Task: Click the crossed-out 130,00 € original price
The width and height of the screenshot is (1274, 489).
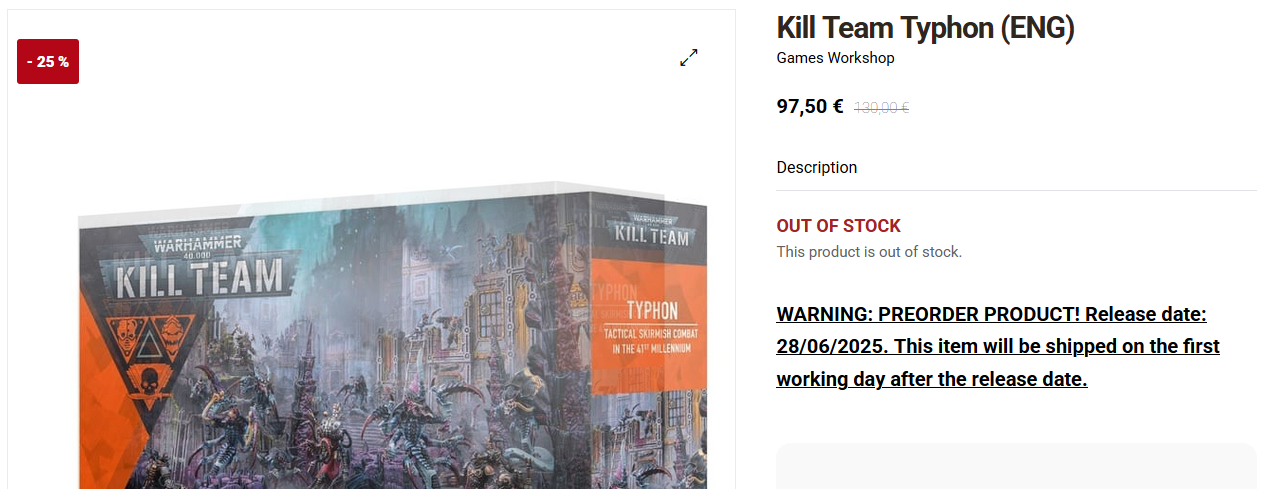Action: click(x=881, y=108)
